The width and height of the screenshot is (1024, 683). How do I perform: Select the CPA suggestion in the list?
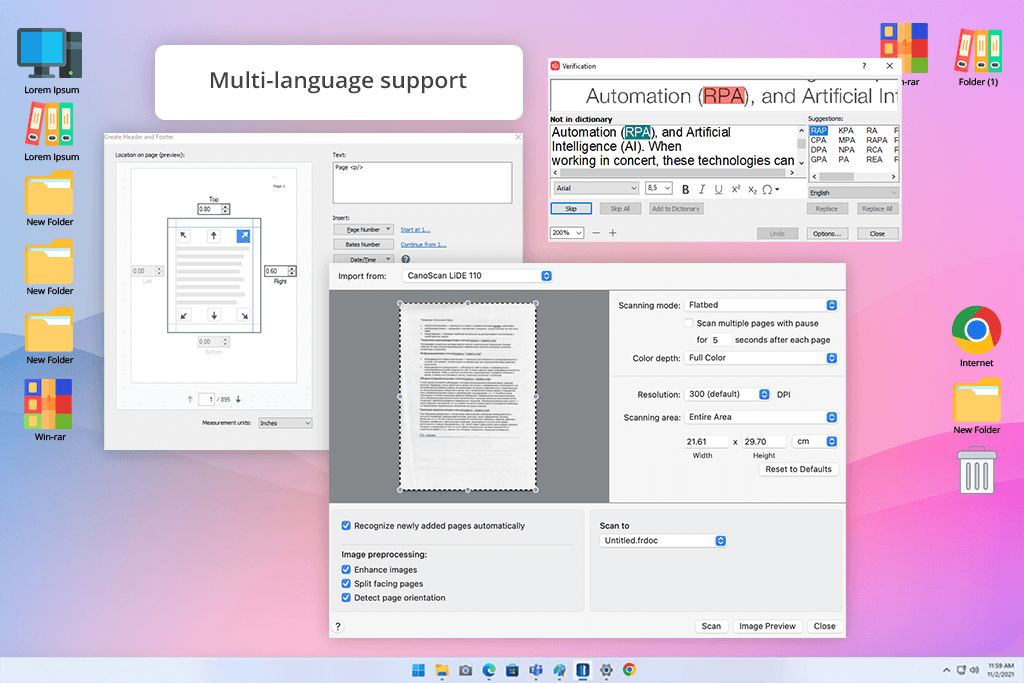[x=818, y=140]
